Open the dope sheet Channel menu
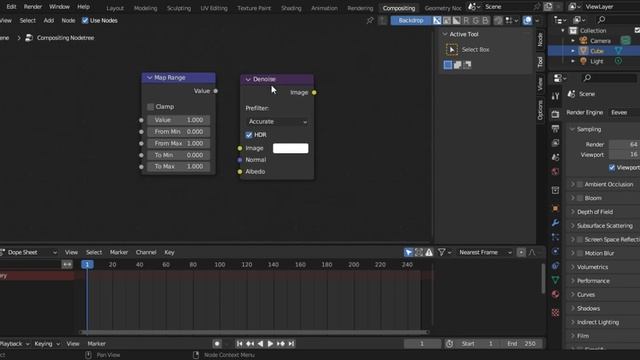Screen dimensions: 640x360 pyautogui.click(x=146, y=252)
